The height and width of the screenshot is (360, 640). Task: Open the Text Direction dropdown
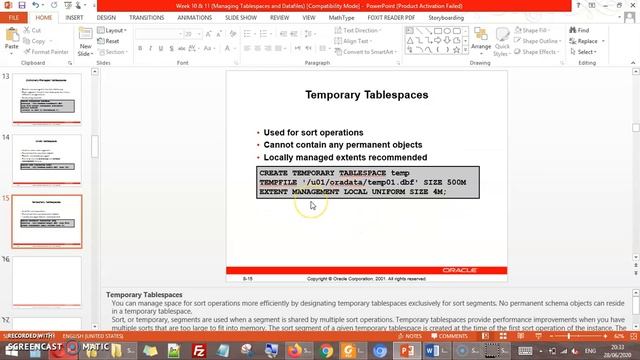click(x=358, y=30)
